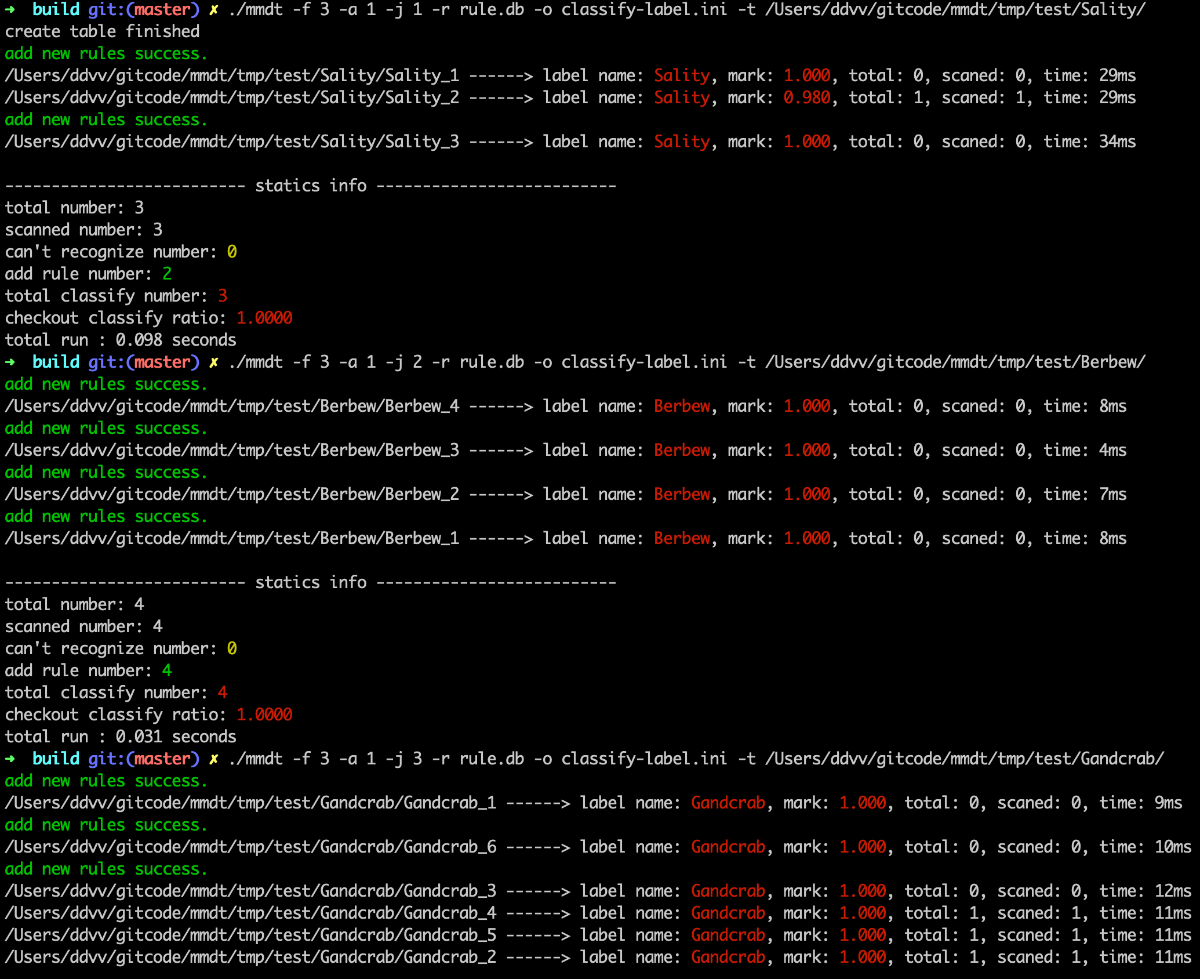Select the Gandcrab_6 file path

click(251, 846)
